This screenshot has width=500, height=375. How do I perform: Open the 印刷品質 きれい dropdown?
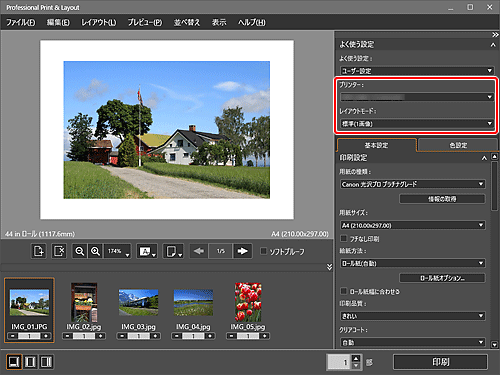coord(413,316)
